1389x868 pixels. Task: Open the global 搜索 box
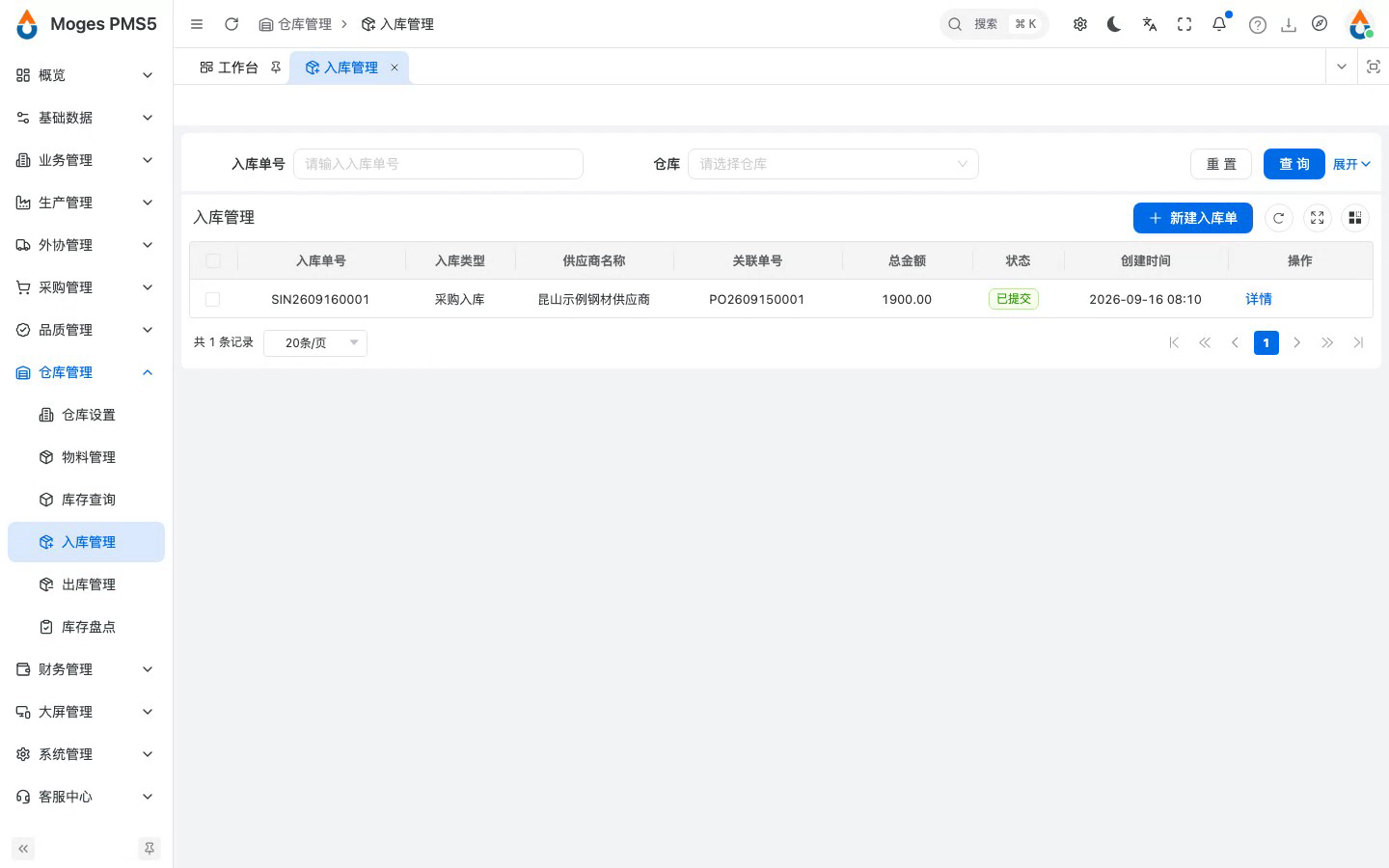point(994,24)
